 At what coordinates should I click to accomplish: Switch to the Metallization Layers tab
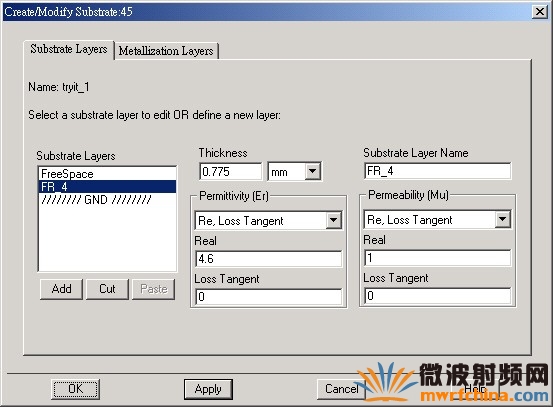[x=166, y=51]
